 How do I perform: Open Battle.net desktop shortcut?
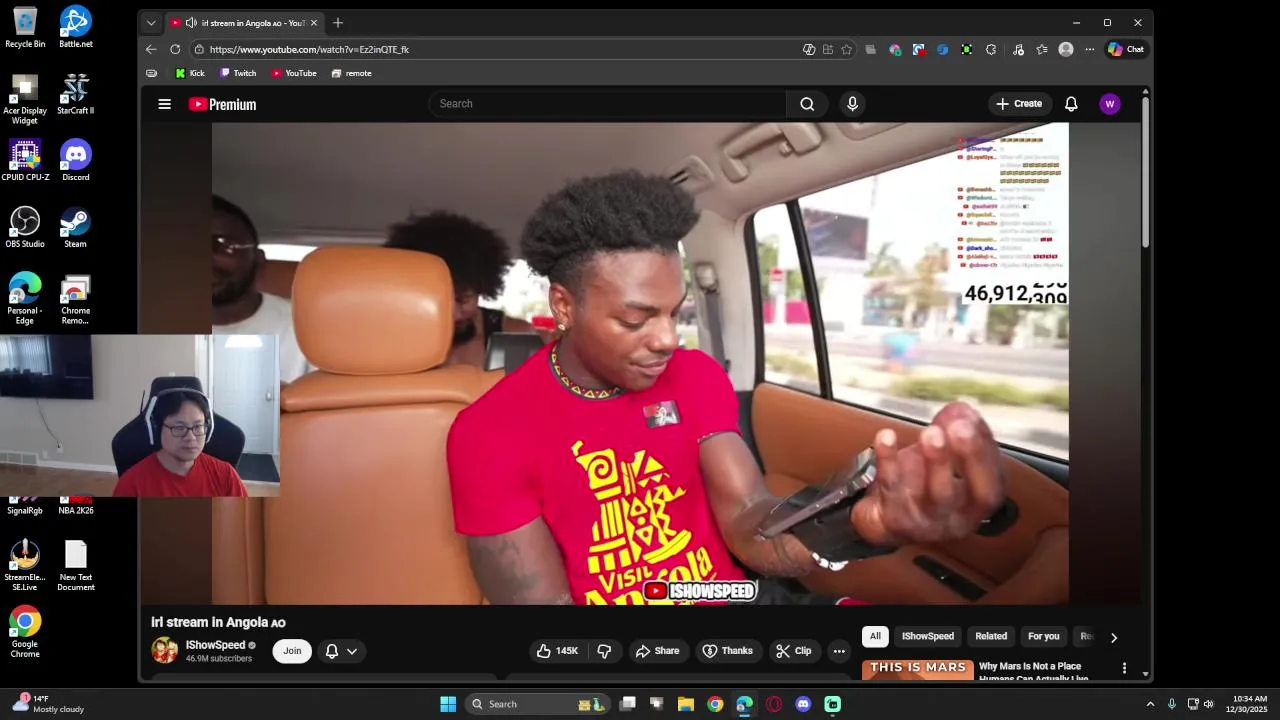[75, 27]
